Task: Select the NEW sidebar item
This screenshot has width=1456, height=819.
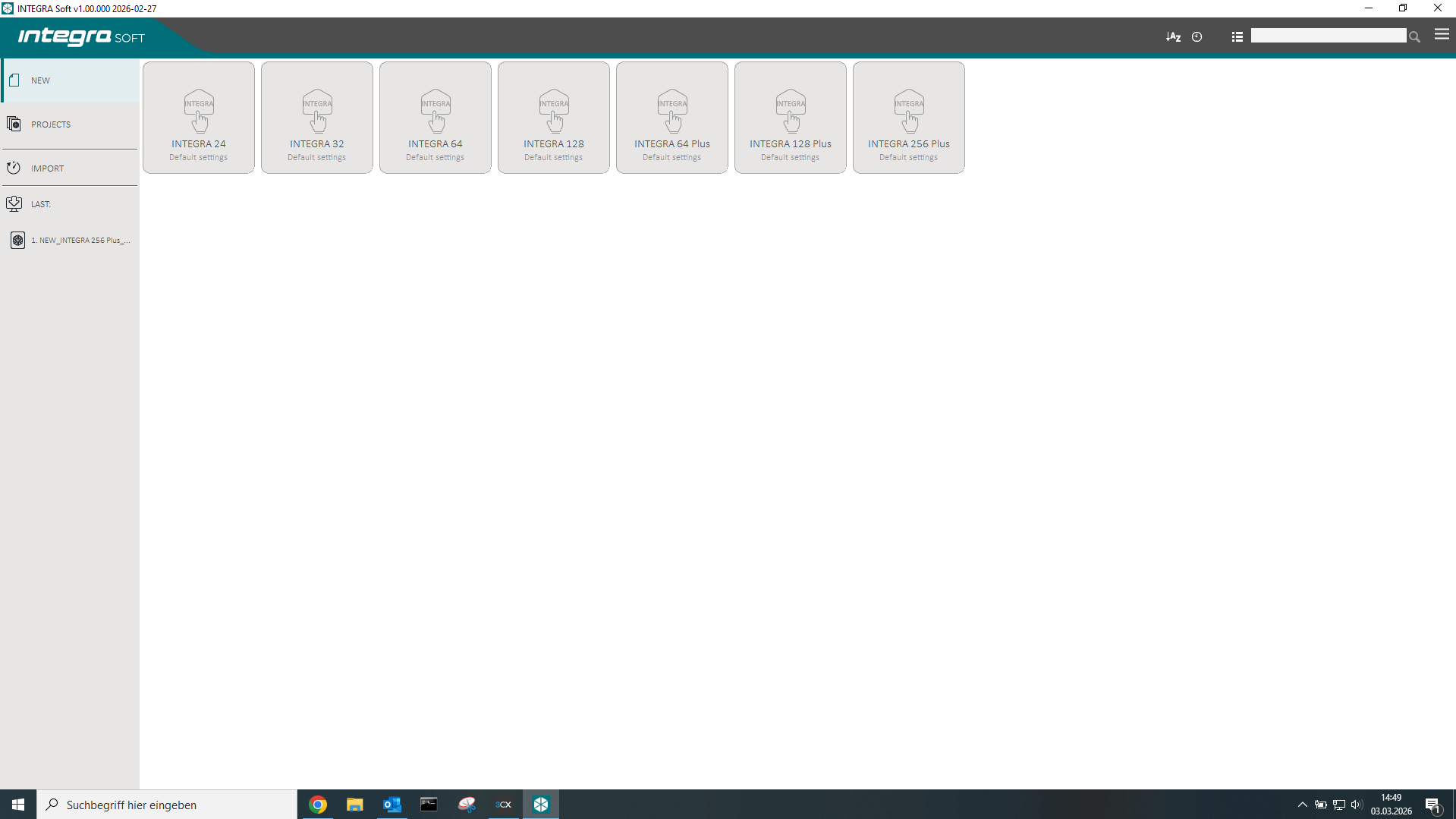Action: tap(70, 80)
